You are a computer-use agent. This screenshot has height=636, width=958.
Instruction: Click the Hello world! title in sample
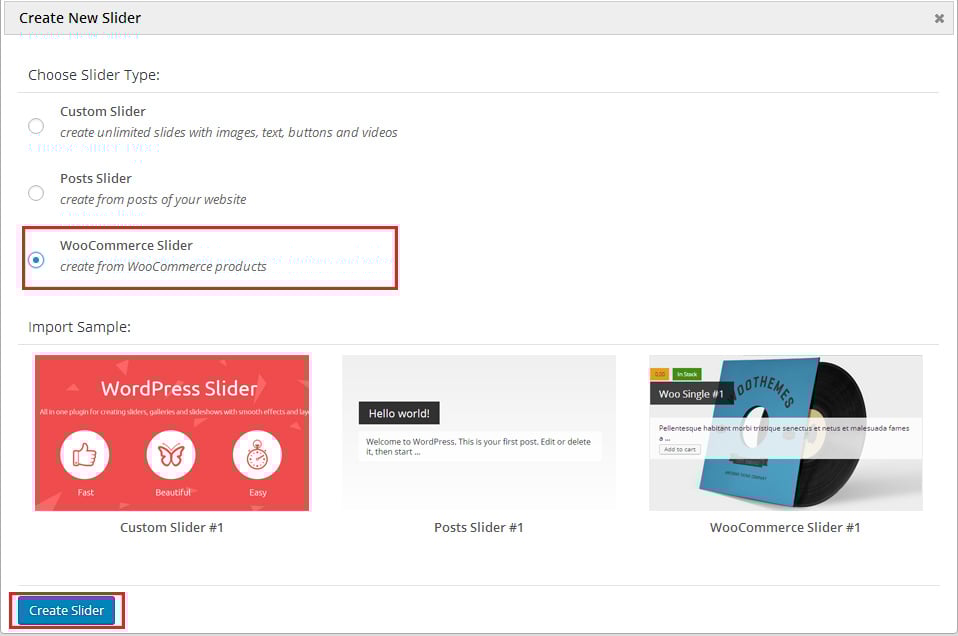pyautogui.click(x=398, y=413)
